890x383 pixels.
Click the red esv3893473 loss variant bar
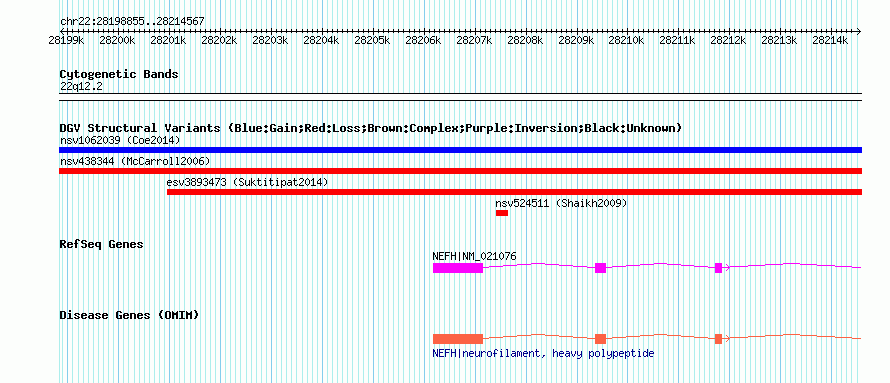(514, 192)
